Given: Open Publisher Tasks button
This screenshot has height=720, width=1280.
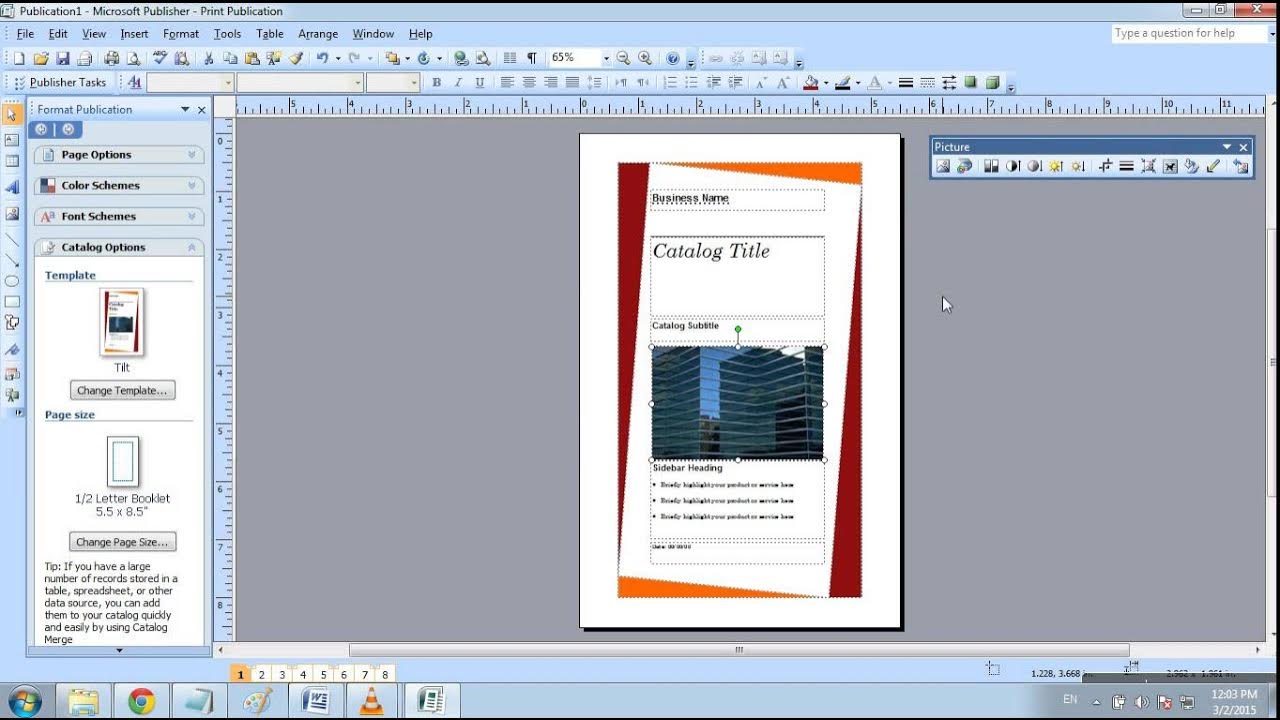Looking at the screenshot, I should (x=60, y=83).
